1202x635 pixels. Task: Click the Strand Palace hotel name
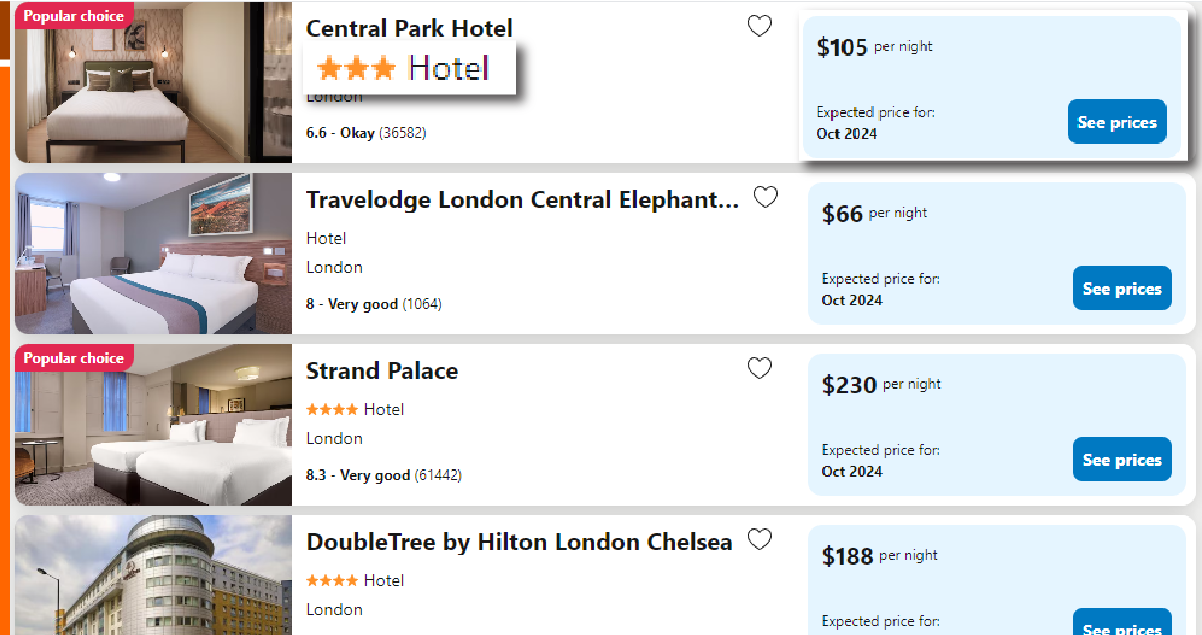pos(382,371)
